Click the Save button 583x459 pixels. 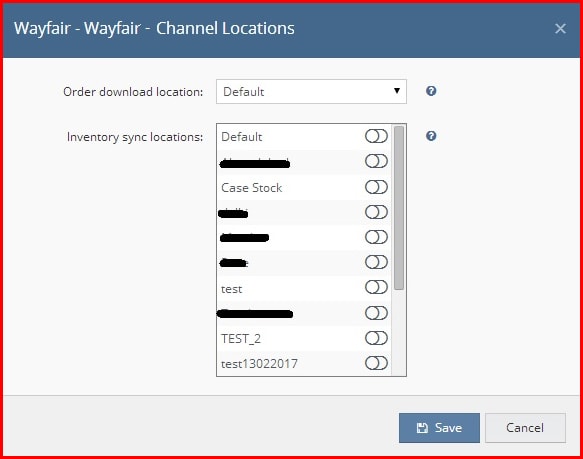coord(439,428)
